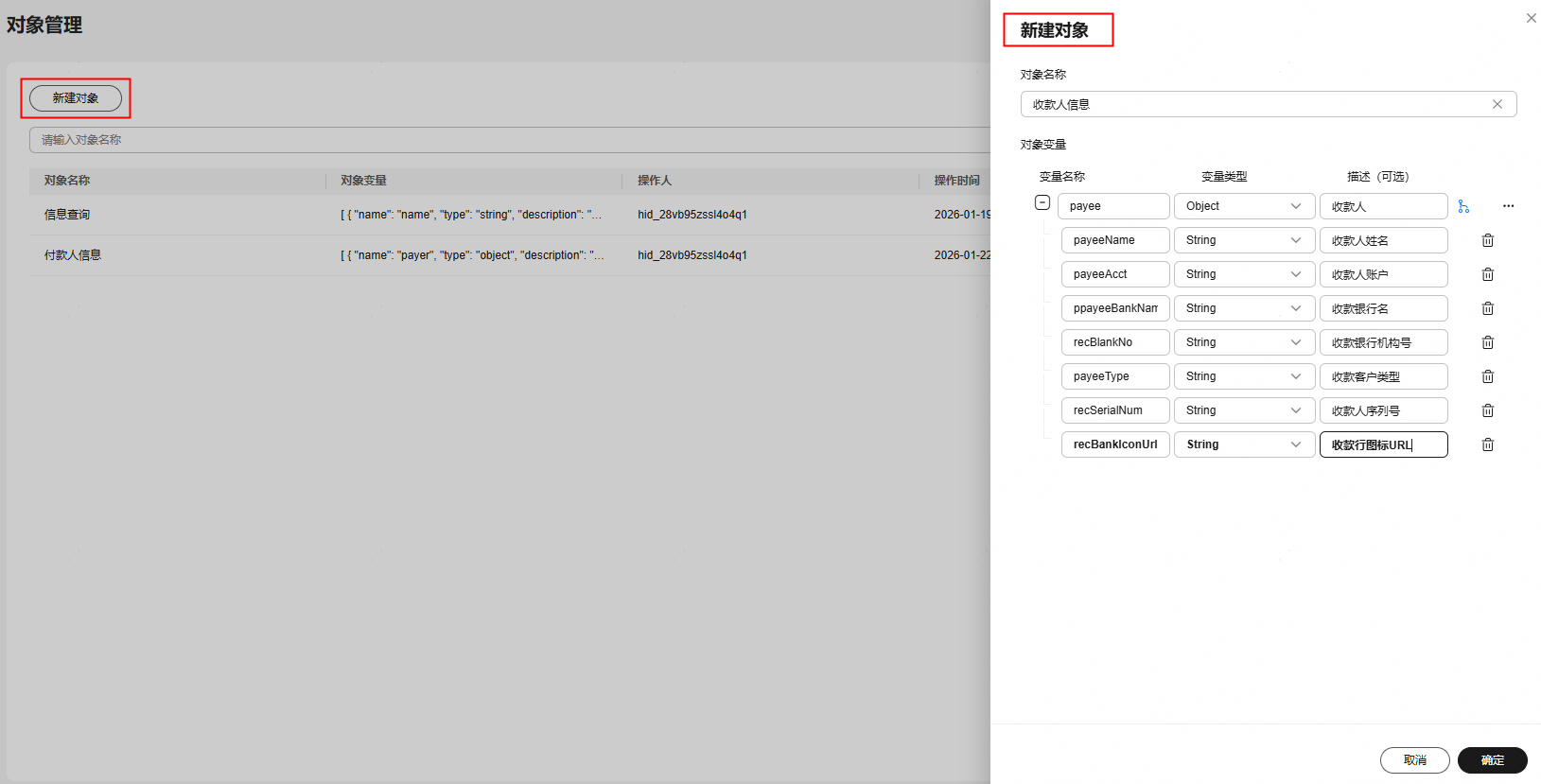Clear the 收款人信息 object name field

[1497, 104]
